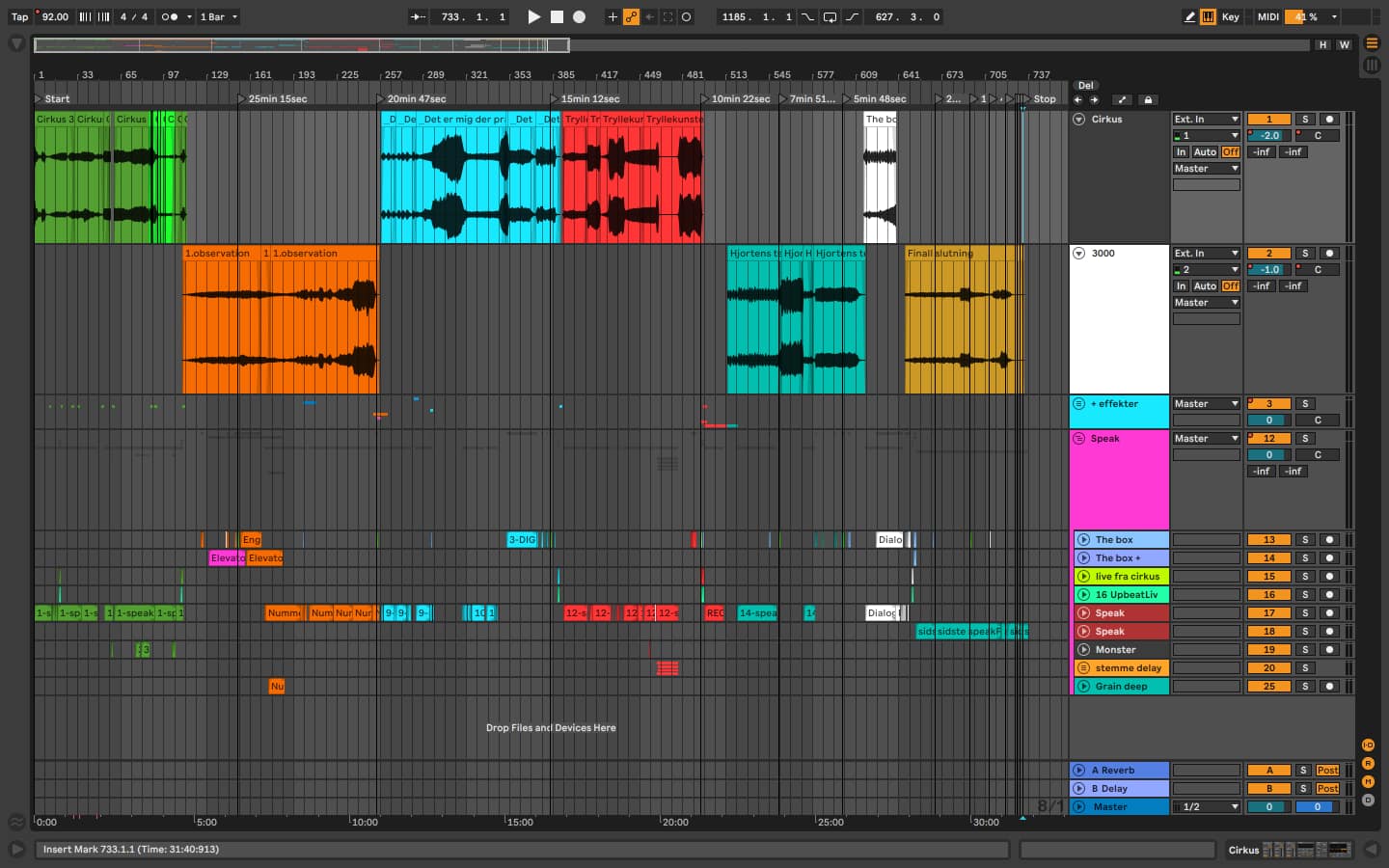Jump to next locator arrow
The image size is (1389, 868).
1094,99
